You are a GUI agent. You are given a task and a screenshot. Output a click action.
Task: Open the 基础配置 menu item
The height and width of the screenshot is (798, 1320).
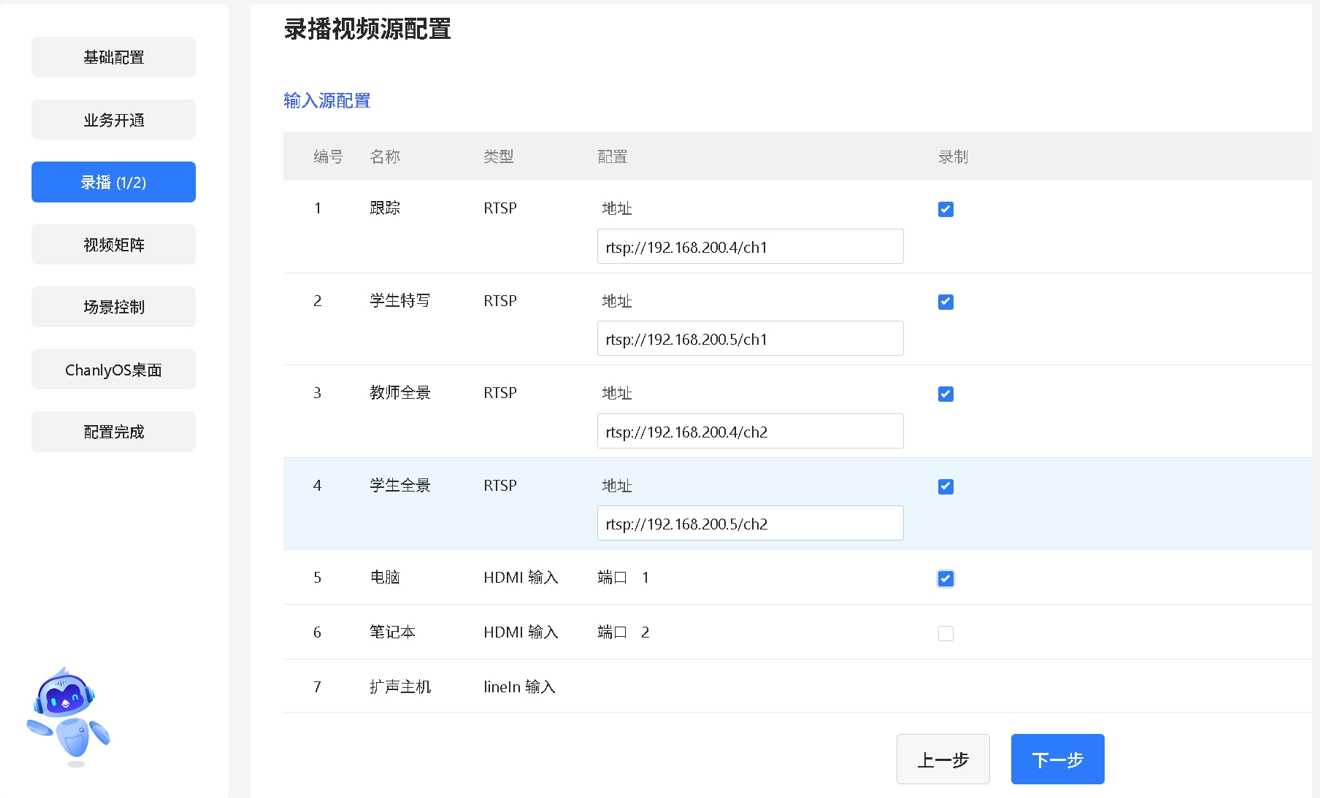114,57
